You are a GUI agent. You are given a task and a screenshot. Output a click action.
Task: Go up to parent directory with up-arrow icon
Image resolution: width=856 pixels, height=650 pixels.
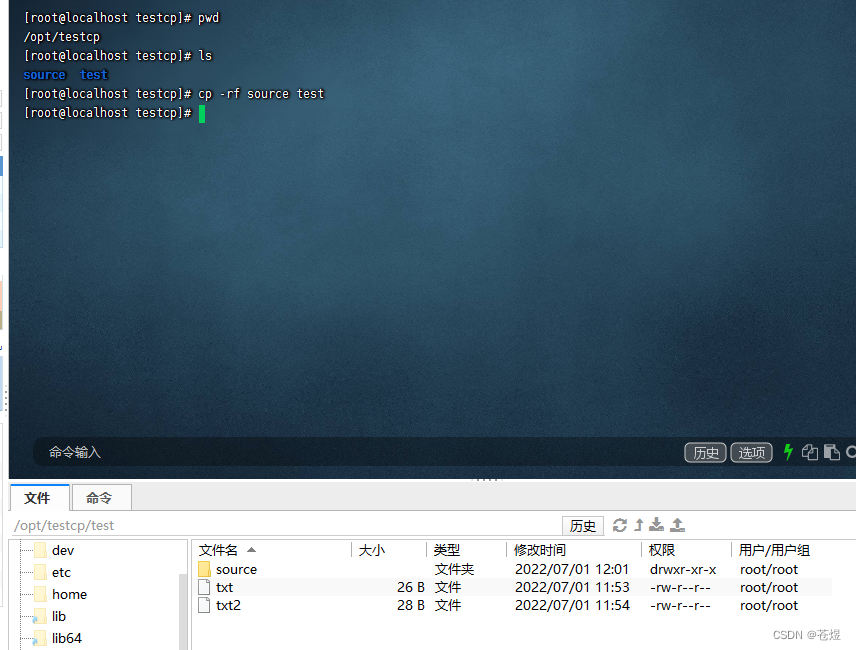tap(638, 525)
